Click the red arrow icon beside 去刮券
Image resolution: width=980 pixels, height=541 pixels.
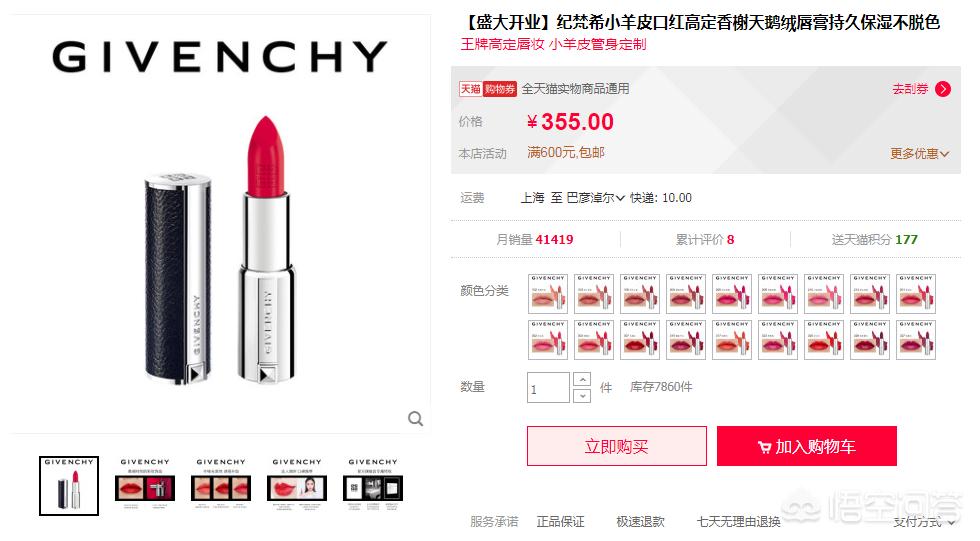pos(942,89)
